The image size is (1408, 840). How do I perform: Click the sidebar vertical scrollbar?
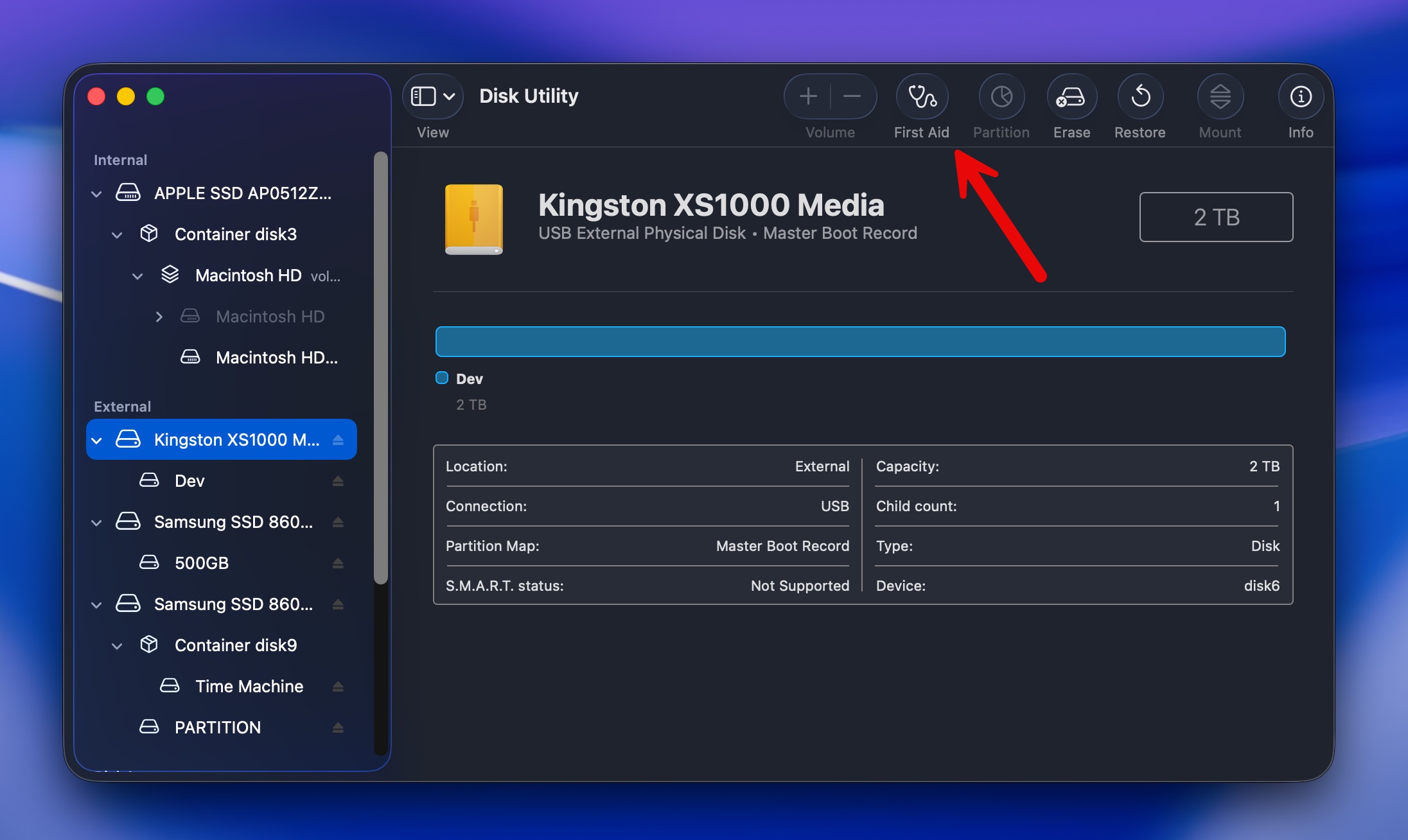(x=381, y=367)
